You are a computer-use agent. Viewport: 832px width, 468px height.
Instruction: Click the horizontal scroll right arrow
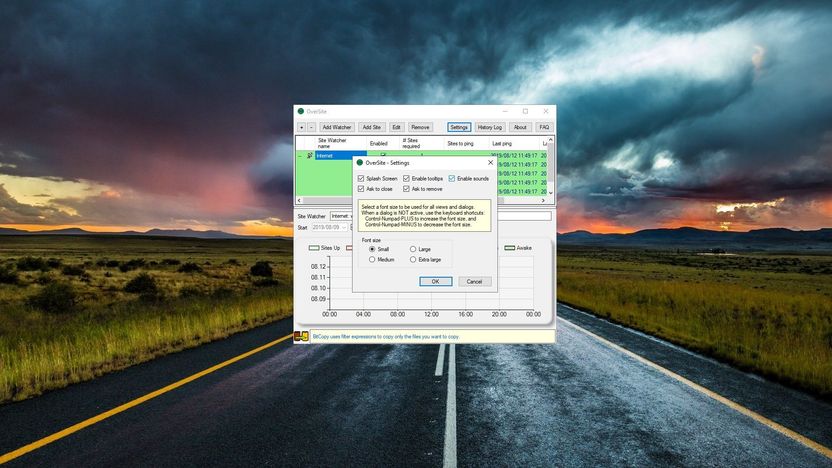(543, 201)
